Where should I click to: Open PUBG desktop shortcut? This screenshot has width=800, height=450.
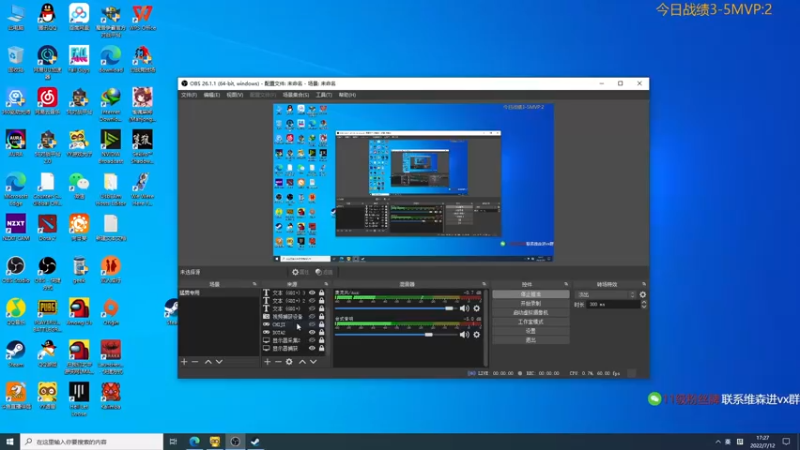(47, 315)
